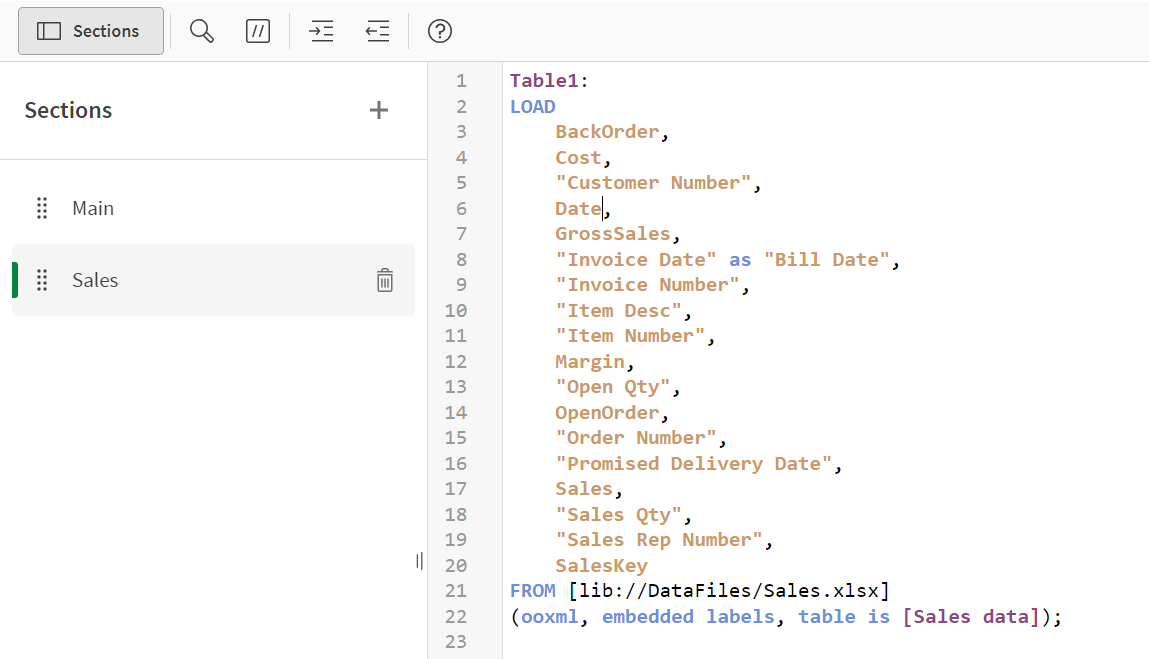
Task: Click "Invoice Date" in the code
Action: pyautogui.click(x=635, y=259)
